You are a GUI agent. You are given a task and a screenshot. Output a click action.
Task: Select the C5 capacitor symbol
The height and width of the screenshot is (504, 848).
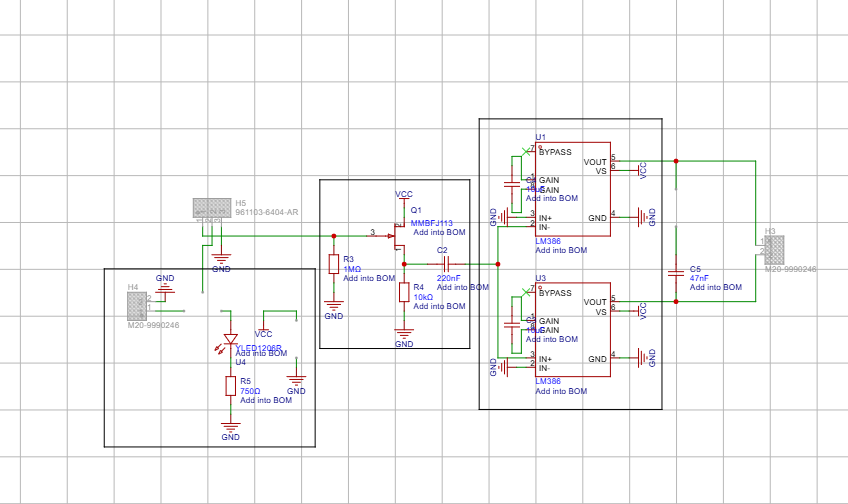point(676,273)
